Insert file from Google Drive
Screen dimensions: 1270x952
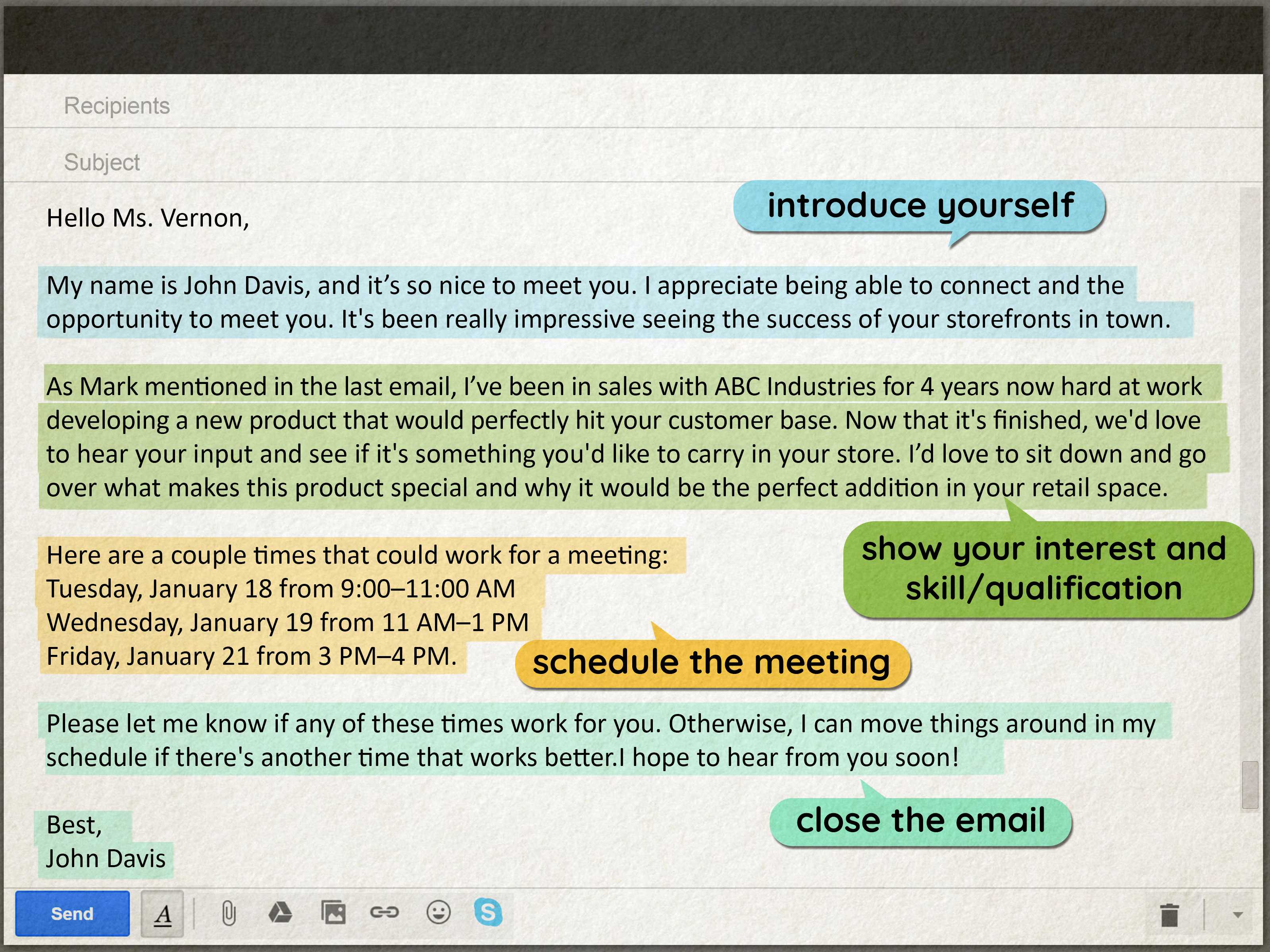pyautogui.click(x=280, y=912)
